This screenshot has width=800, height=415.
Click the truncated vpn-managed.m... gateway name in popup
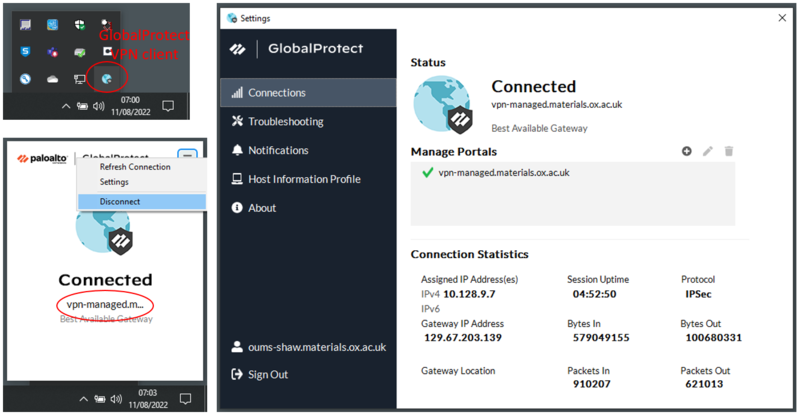(105, 304)
